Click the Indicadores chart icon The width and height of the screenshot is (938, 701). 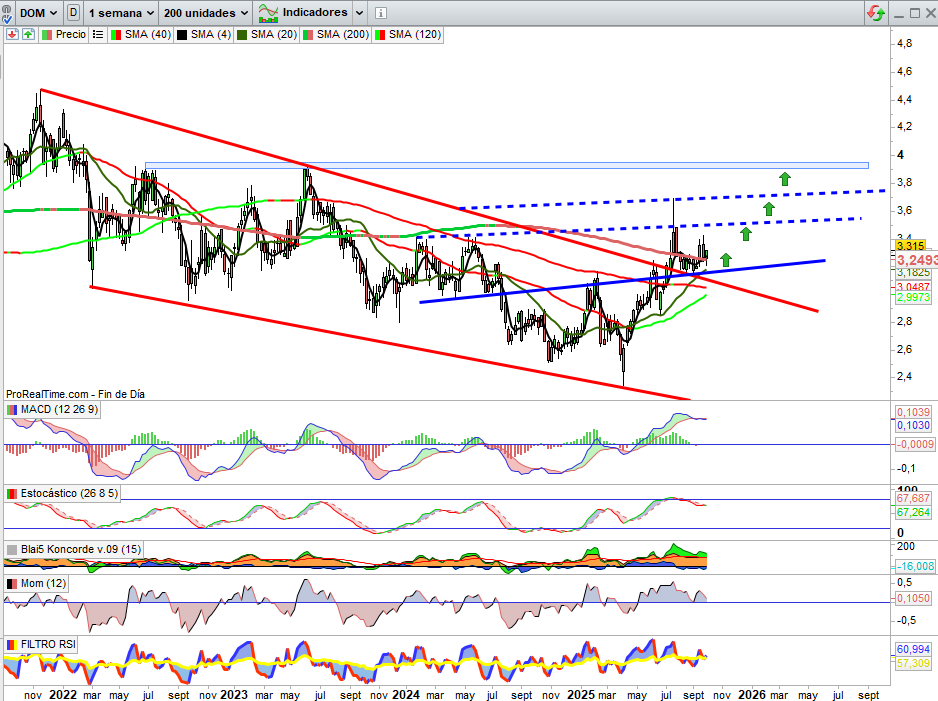[x=268, y=13]
